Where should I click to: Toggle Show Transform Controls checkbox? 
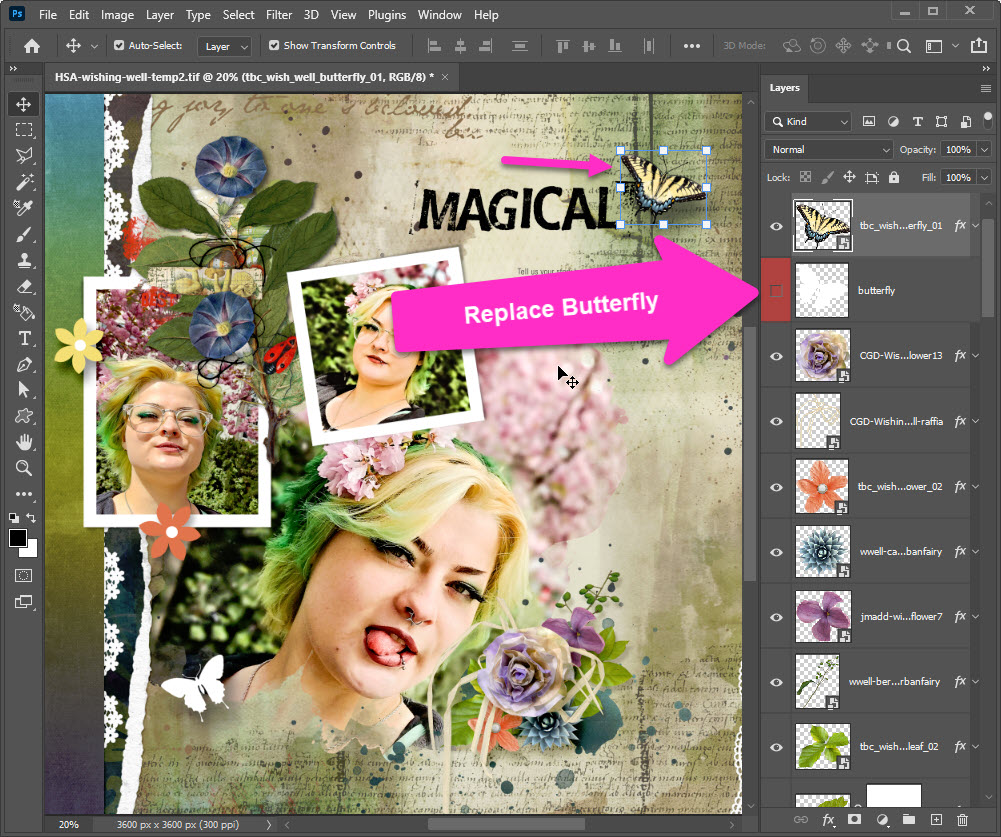pyautogui.click(x=274, y=46)
